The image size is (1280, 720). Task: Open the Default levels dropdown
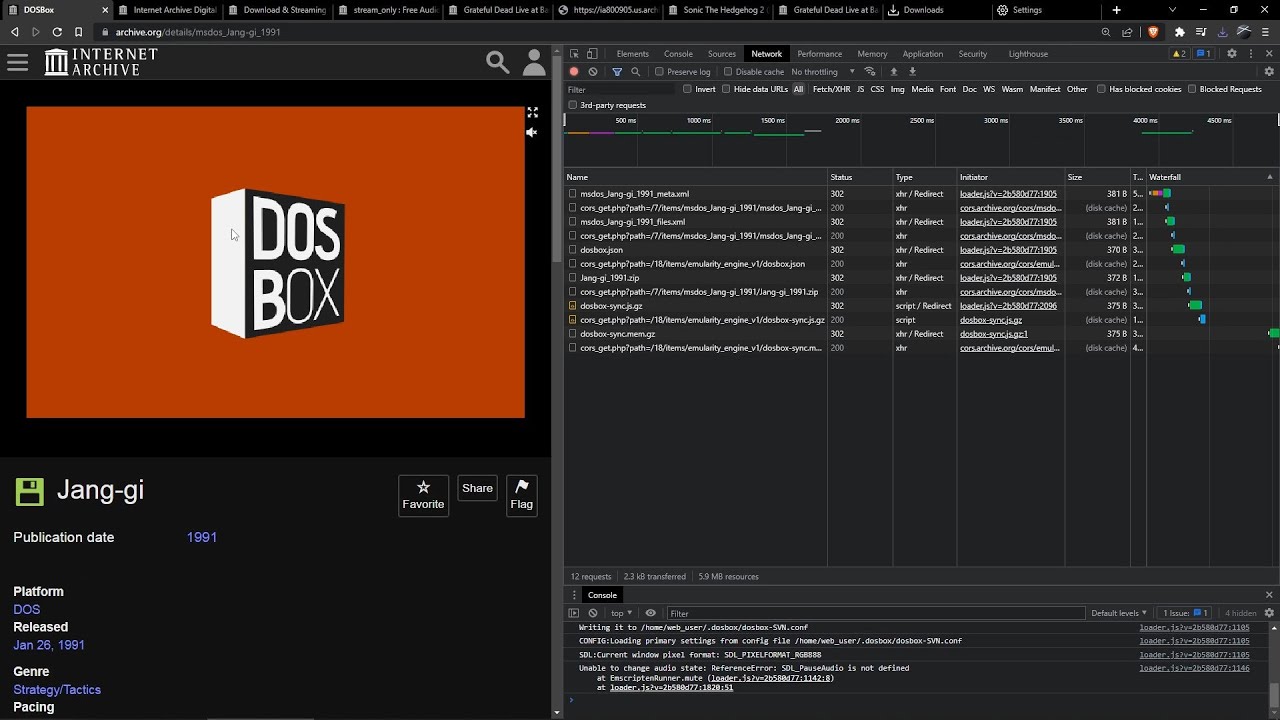[1118, 613]
